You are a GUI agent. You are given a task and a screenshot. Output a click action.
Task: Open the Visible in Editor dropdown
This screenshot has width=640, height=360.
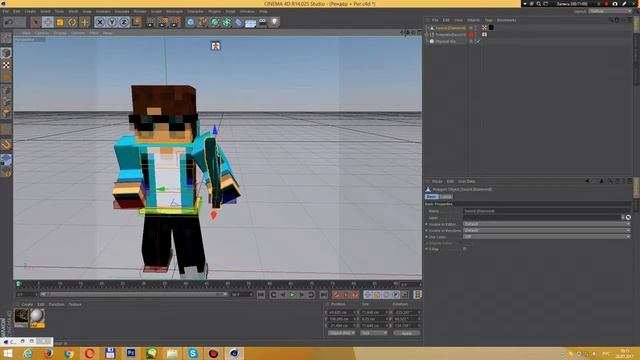click(547, 224)
